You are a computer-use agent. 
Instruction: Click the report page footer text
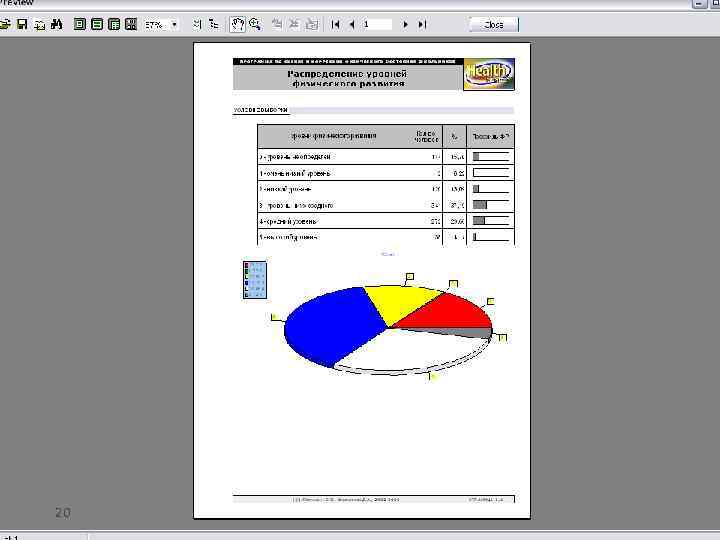click(346, 500)
